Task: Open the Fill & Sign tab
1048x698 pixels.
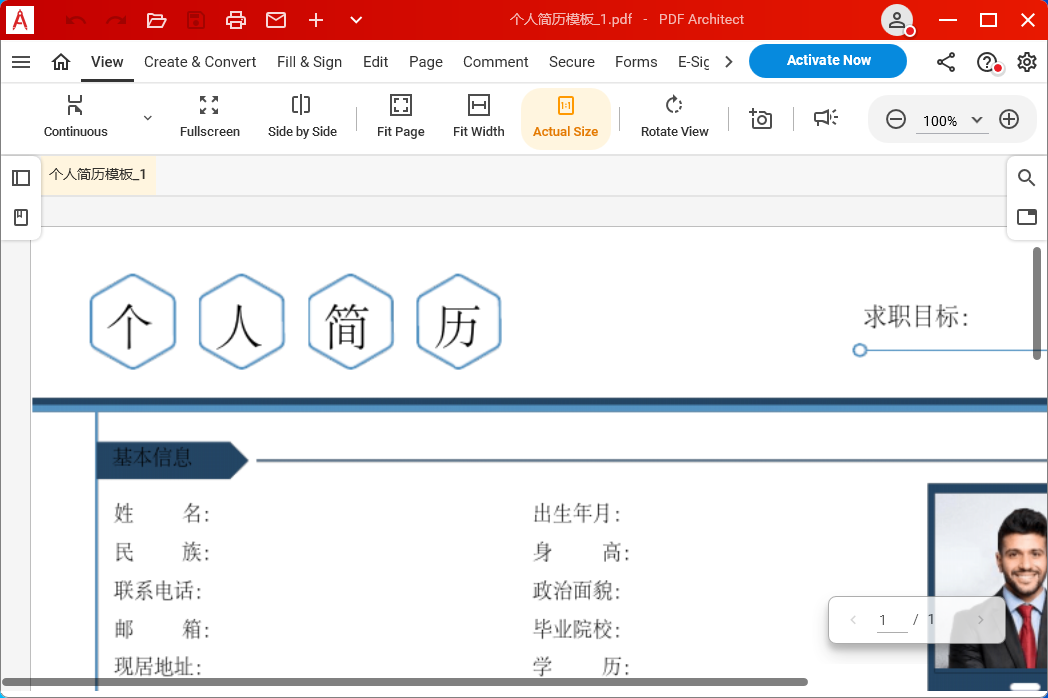Action: 309,61
